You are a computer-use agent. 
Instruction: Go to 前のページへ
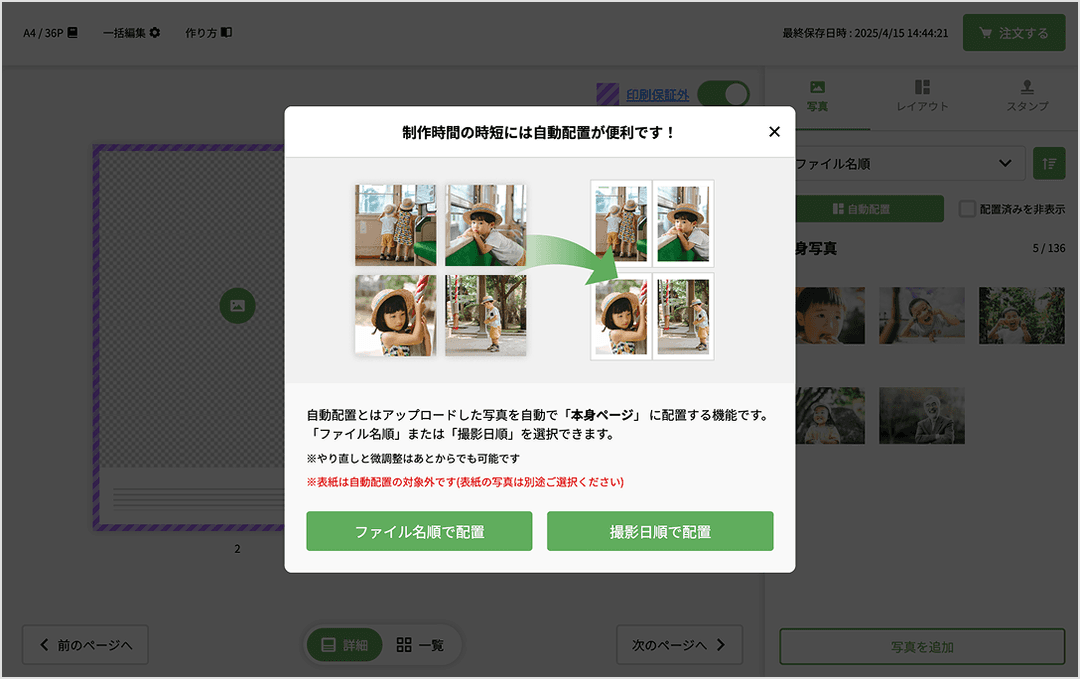85,645
